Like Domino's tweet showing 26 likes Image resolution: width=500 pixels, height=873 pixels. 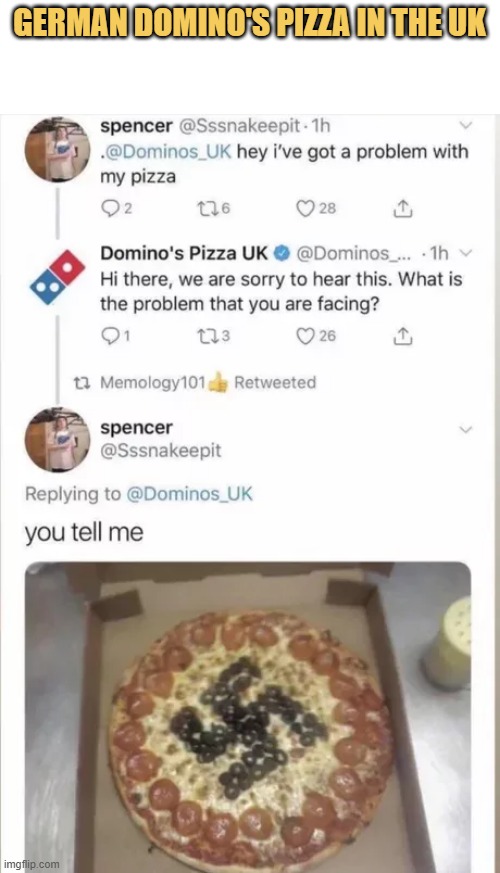point(305,336)
